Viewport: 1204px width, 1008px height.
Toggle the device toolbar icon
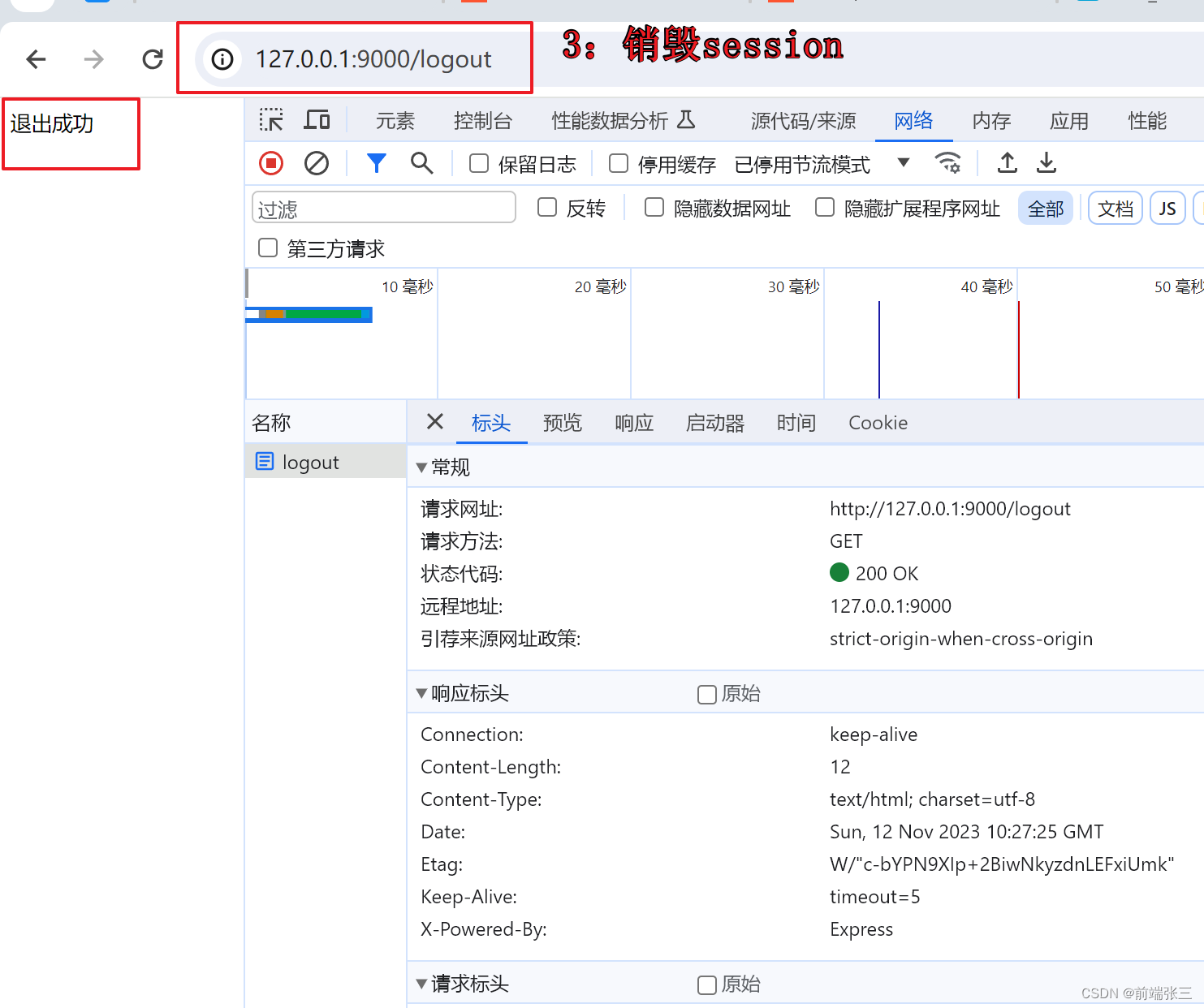pyautogui.click(x=317, y=121)
